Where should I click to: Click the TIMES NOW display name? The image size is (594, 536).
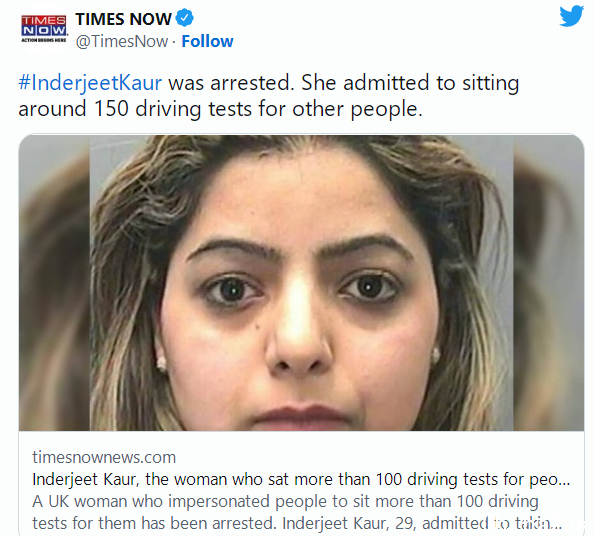tap(123, 19)
